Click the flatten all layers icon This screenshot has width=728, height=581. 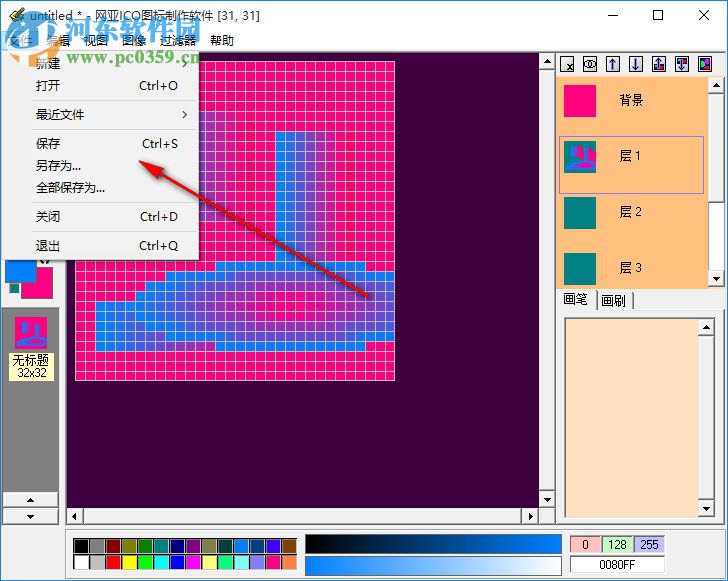705,64
